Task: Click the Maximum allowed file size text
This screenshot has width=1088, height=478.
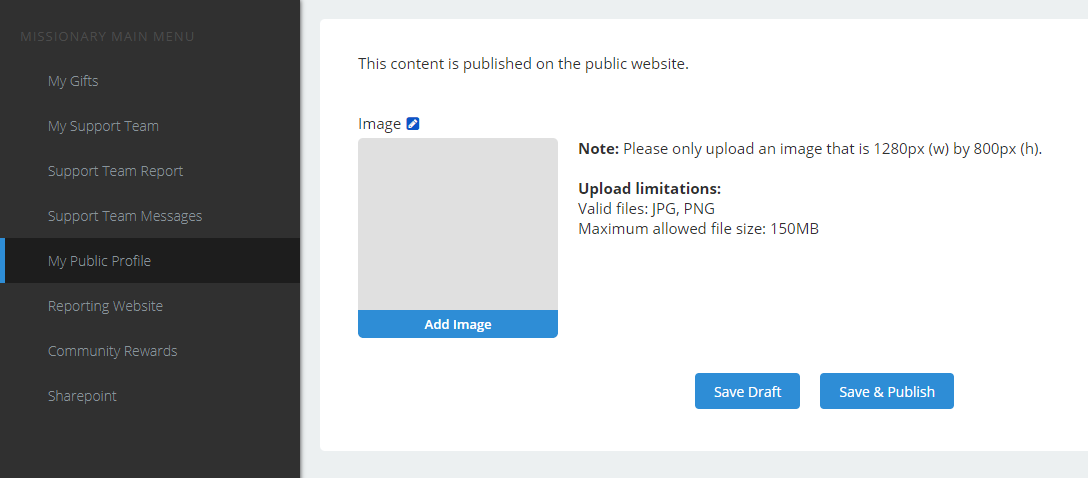Action: [x=698, y=228]
